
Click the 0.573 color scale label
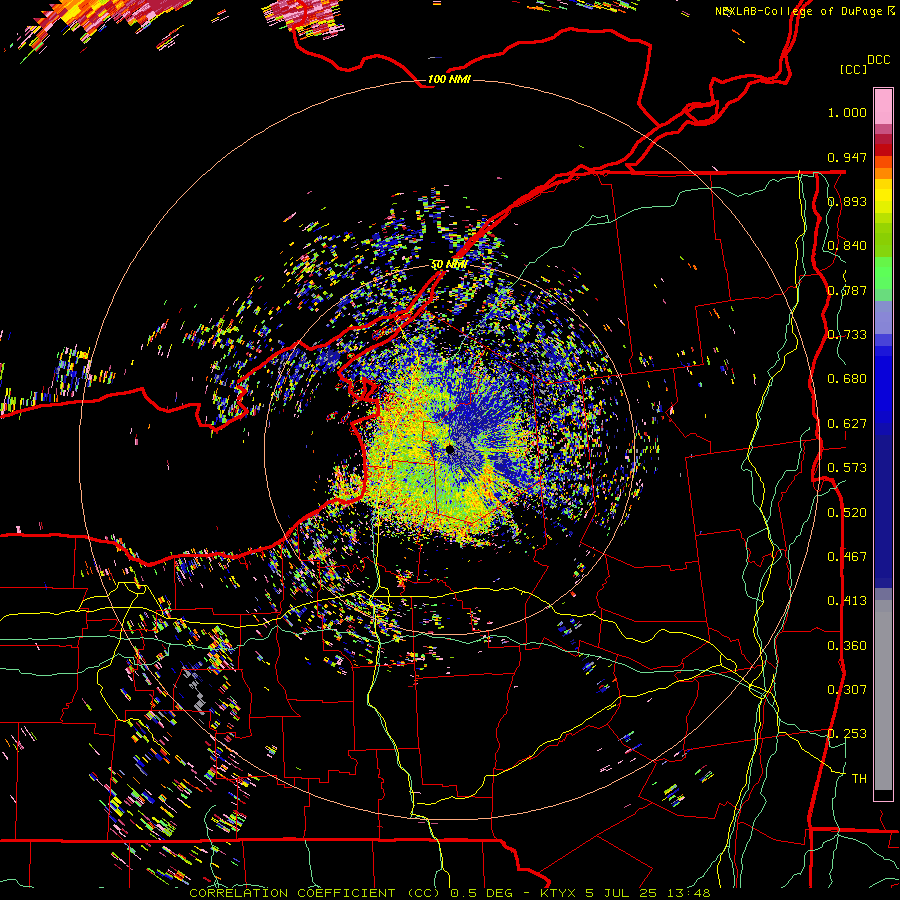847,468
